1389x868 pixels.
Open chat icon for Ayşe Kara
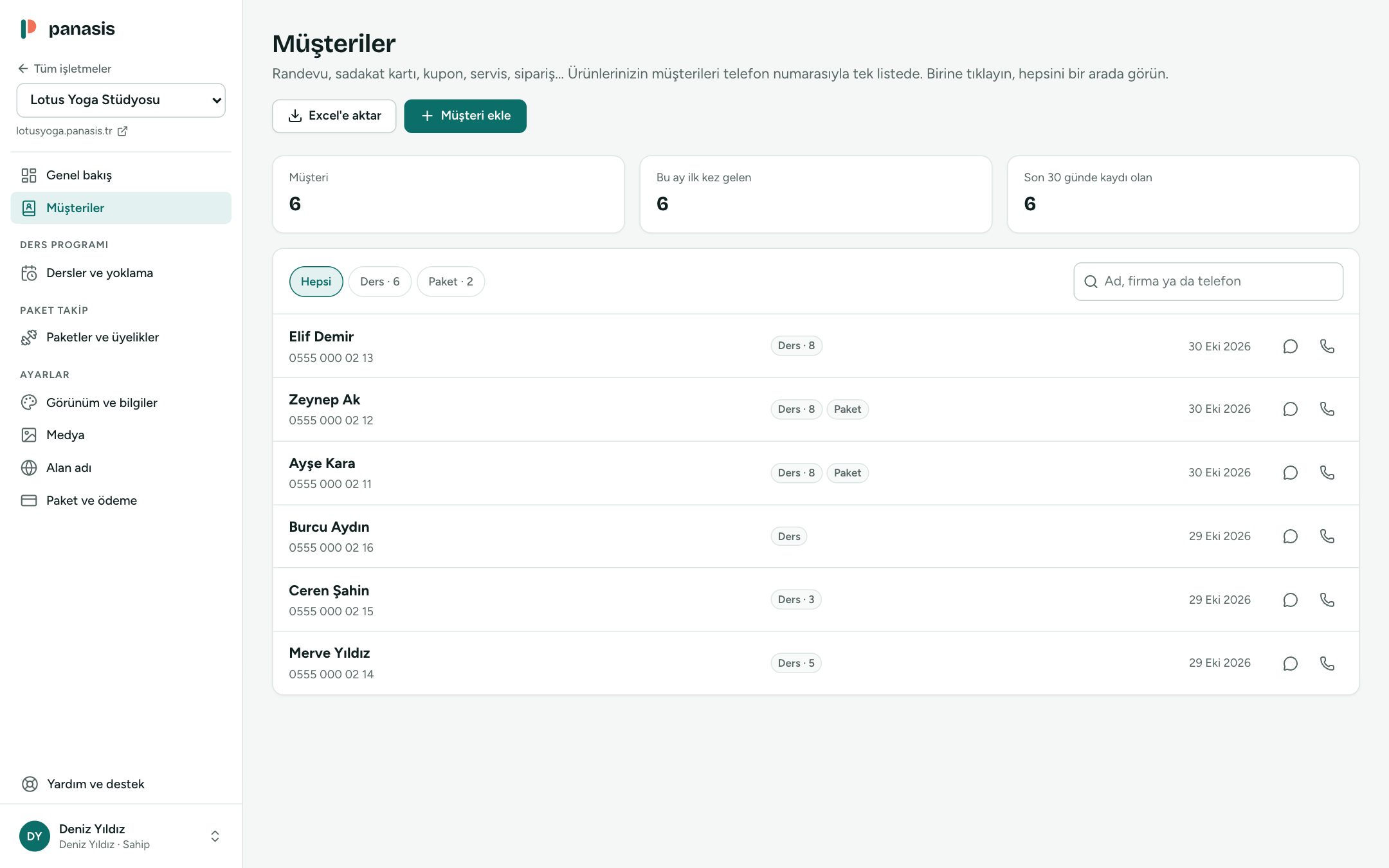1290,473
